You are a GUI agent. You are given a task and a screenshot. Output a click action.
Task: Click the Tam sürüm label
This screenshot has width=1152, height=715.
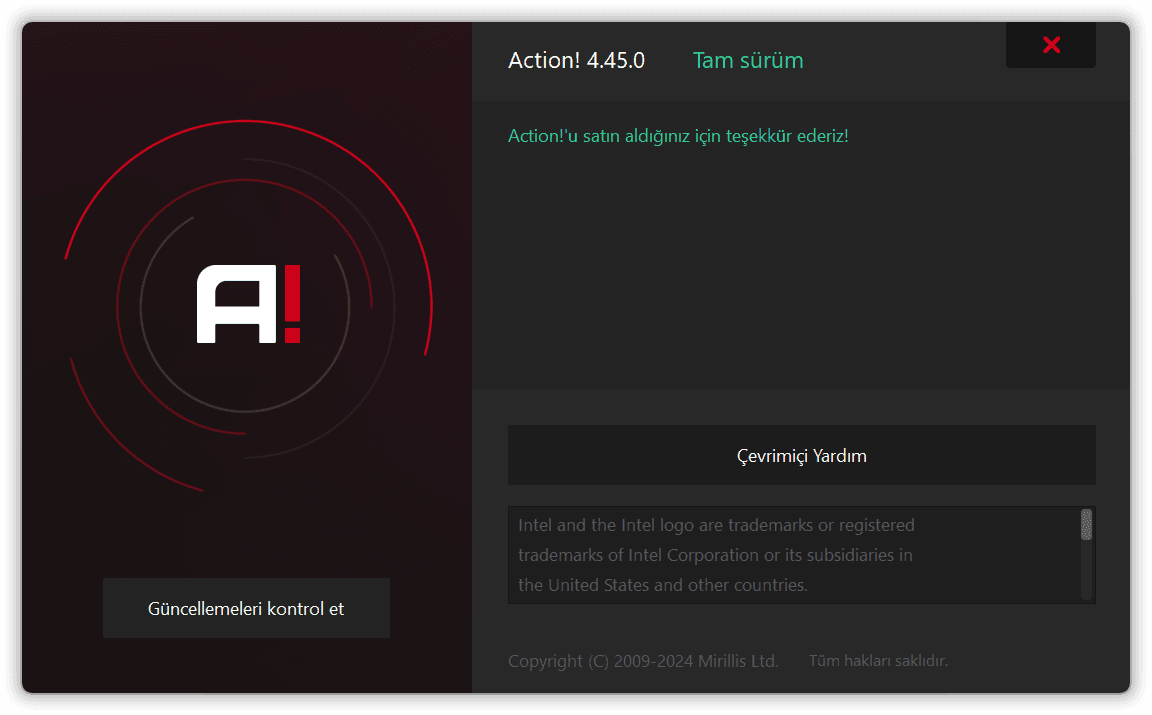(x=748, y=60)
